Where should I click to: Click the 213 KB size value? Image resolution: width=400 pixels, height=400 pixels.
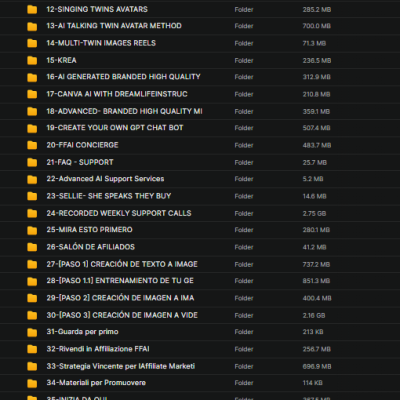click(313, 332)
